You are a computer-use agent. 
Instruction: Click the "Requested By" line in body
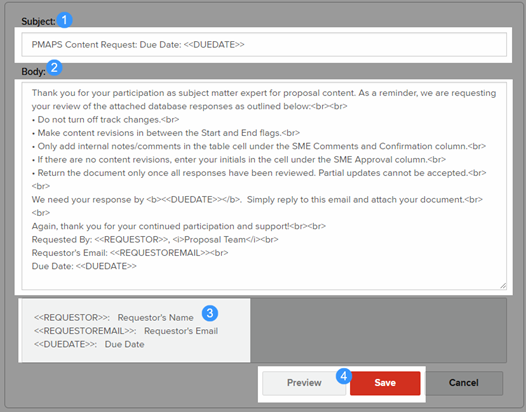pos(155,240)
